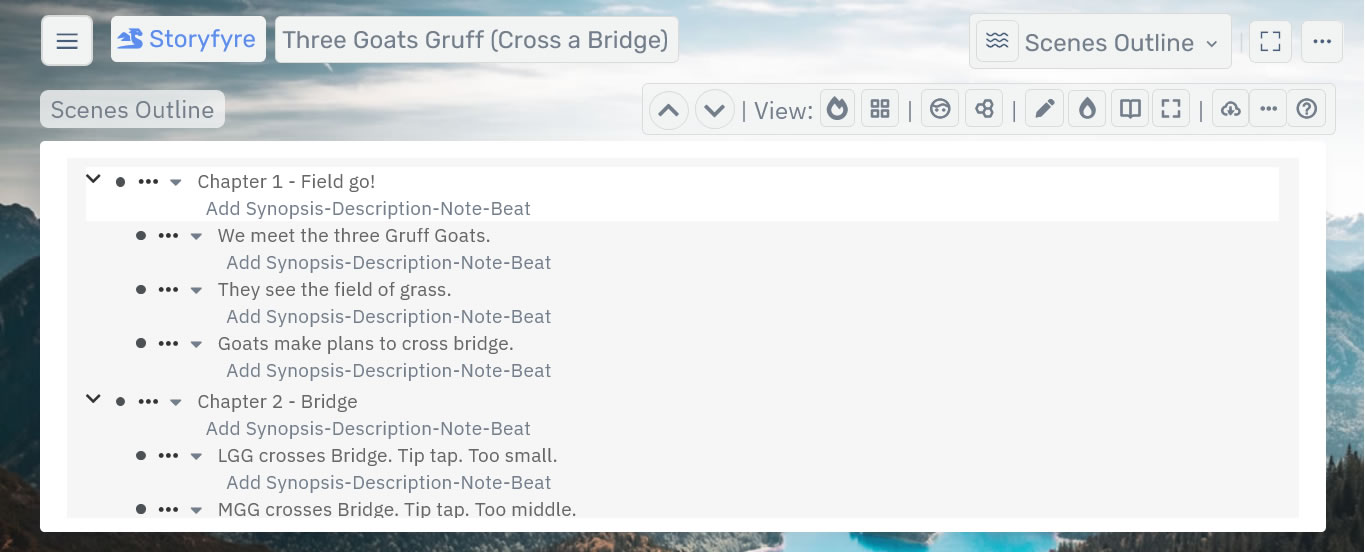Viewport: 1365px width, 552px height.
Task: Switch to the grid view icon
Action: (x=880, y=109)
